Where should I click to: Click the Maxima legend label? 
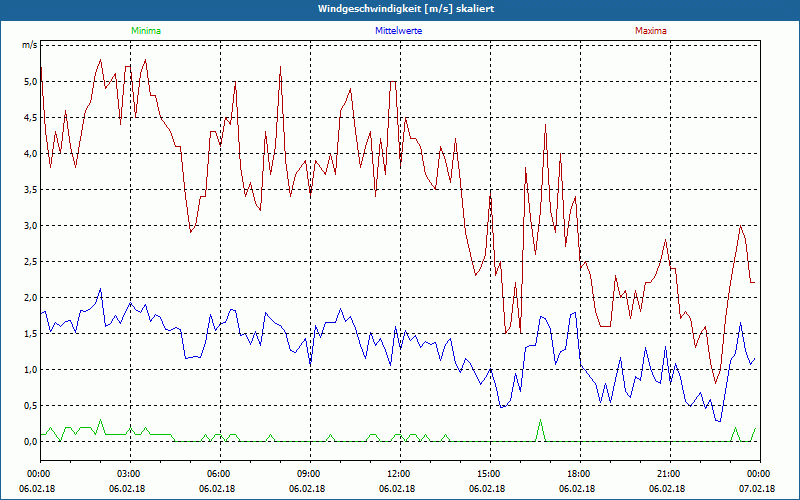coord(651,31)
